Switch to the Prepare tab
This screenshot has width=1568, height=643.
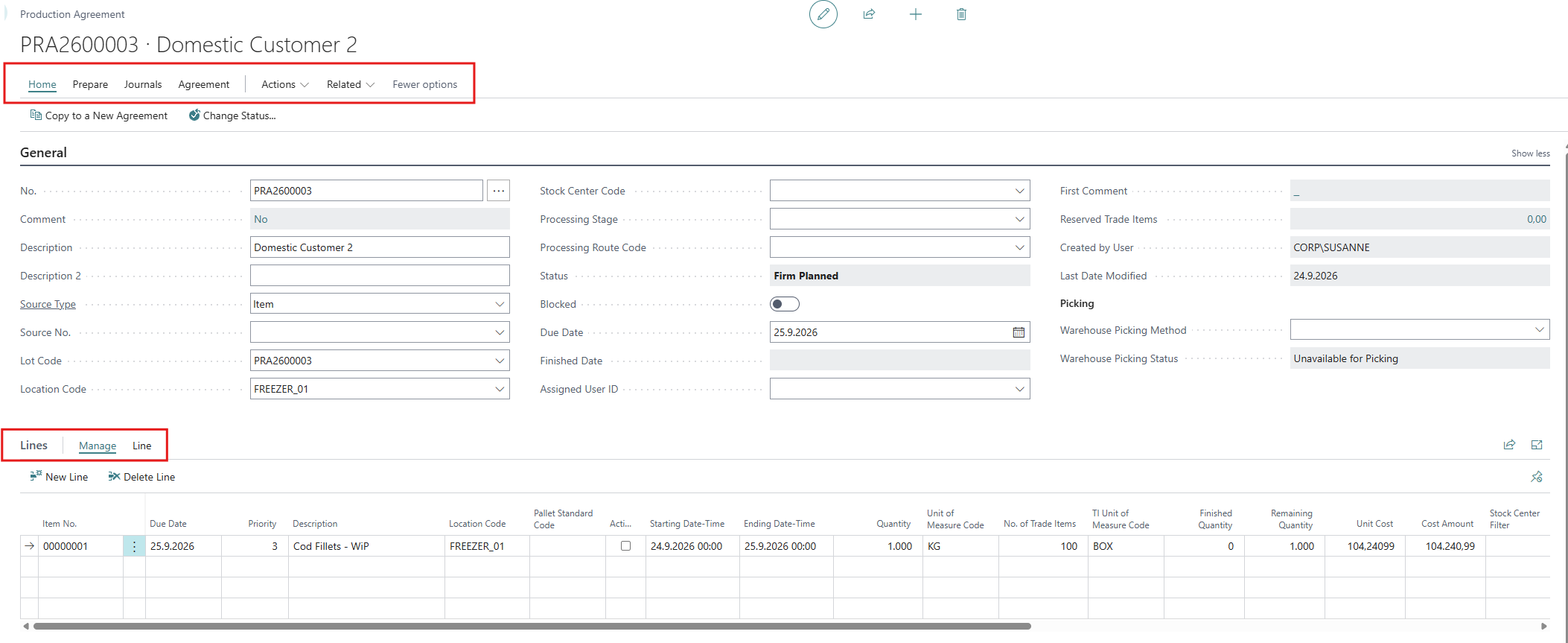click(90, 84)
